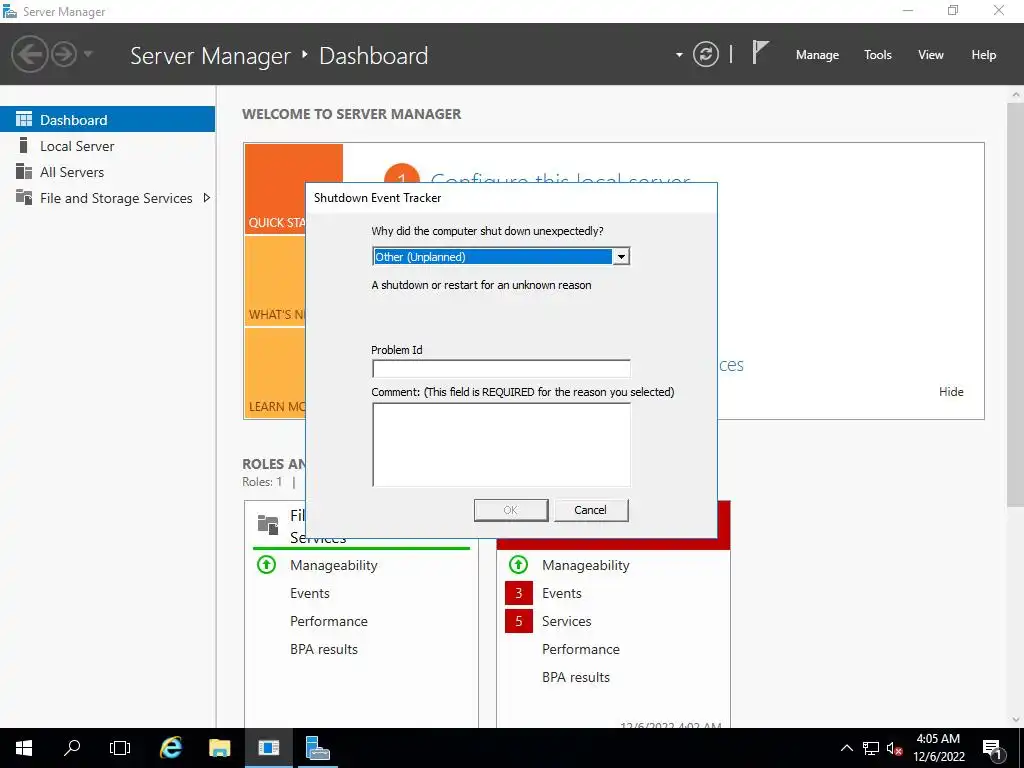Open Performance under File Services tile

click(x=328, y=621)
